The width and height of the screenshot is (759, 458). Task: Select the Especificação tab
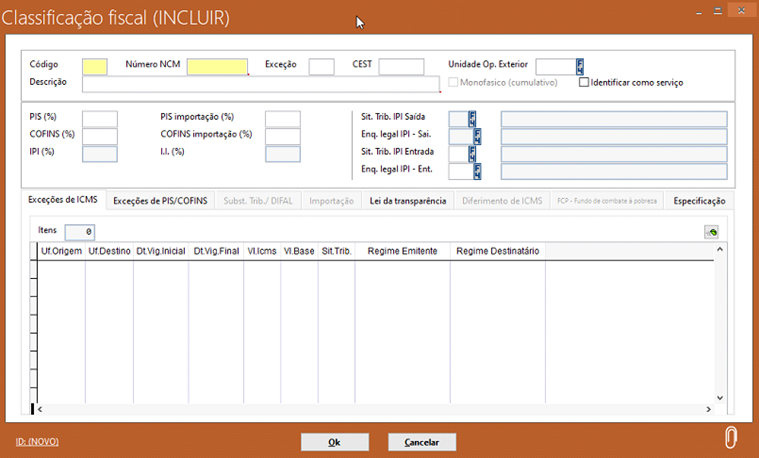coord(698,201)
